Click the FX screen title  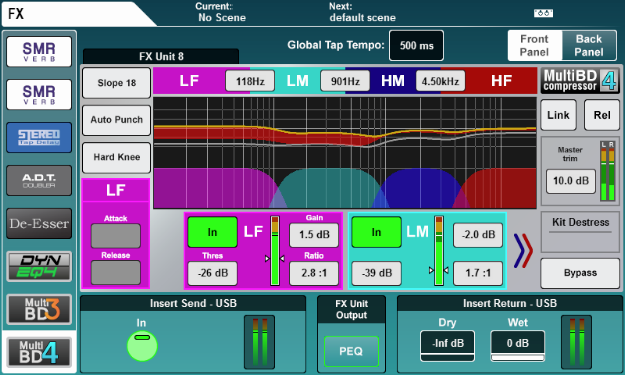pyautogui.click(x=16, y=14)
